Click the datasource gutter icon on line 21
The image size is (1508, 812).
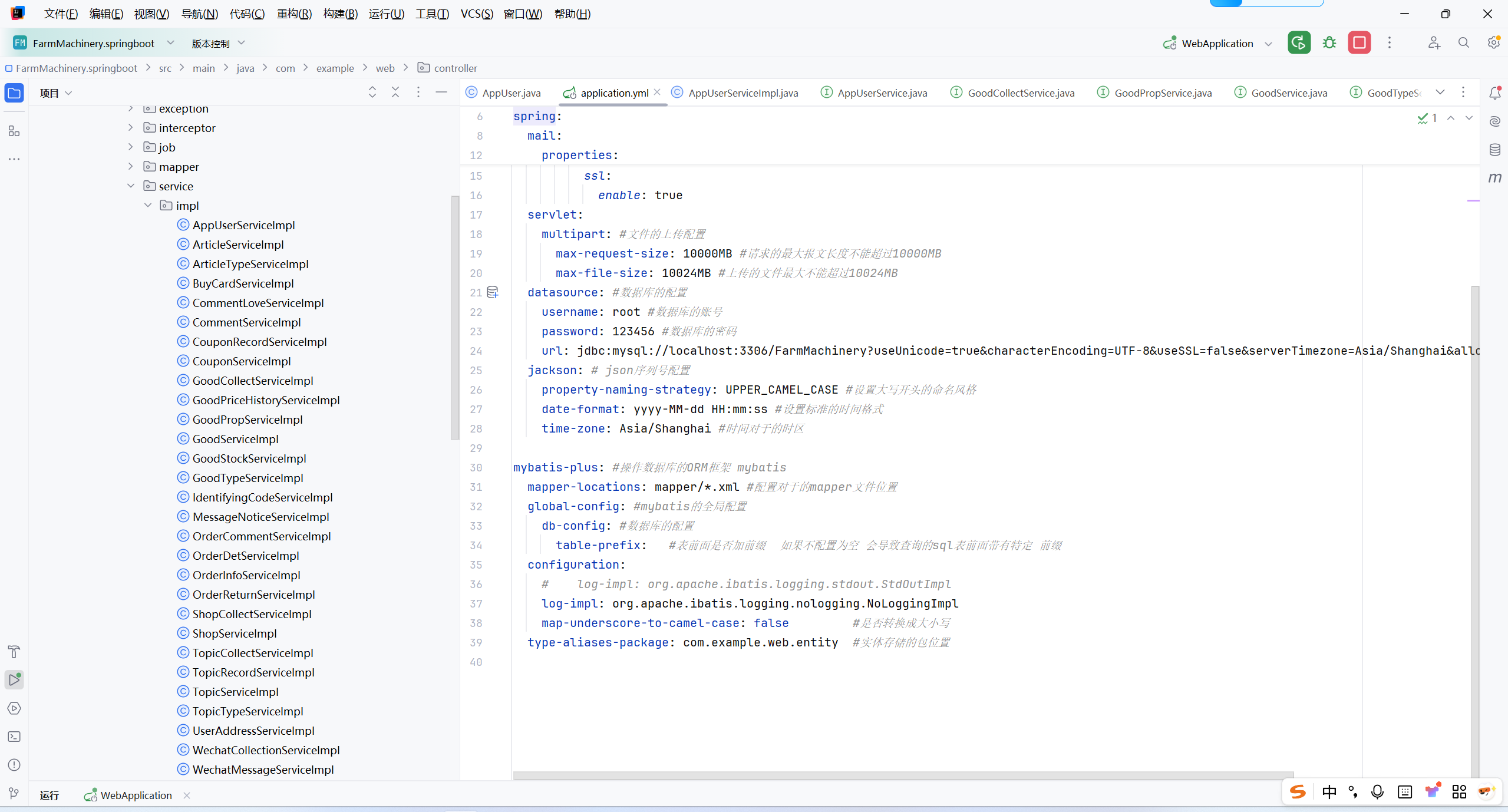point(493,292)
